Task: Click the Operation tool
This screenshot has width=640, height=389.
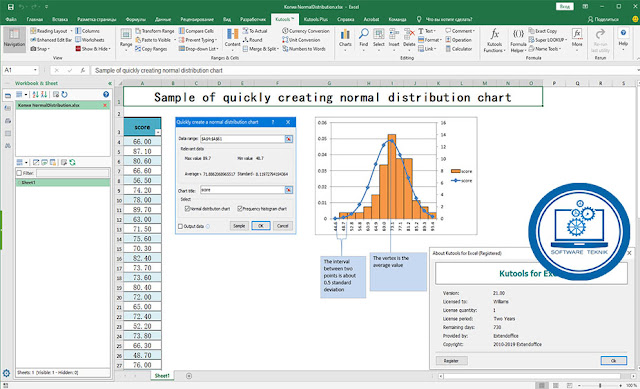Action: pos(458,40)
